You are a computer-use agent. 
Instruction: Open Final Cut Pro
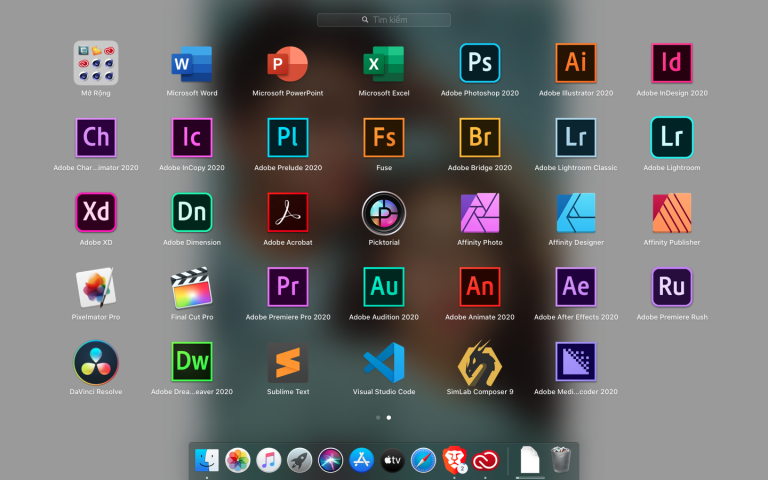pos(192,288)
